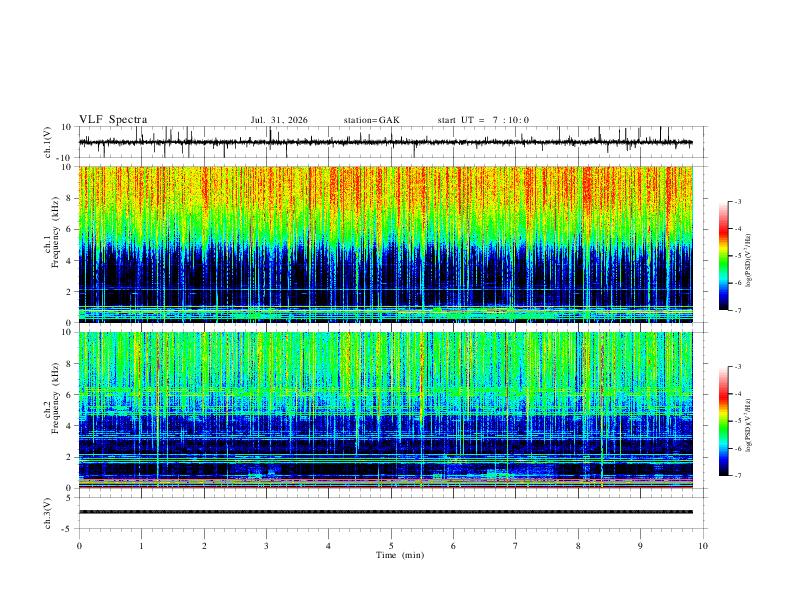This screenshot has width=792, height=612.
Task: Click the 3 minute tick on time axis
Action: click(x=266, y=546)
